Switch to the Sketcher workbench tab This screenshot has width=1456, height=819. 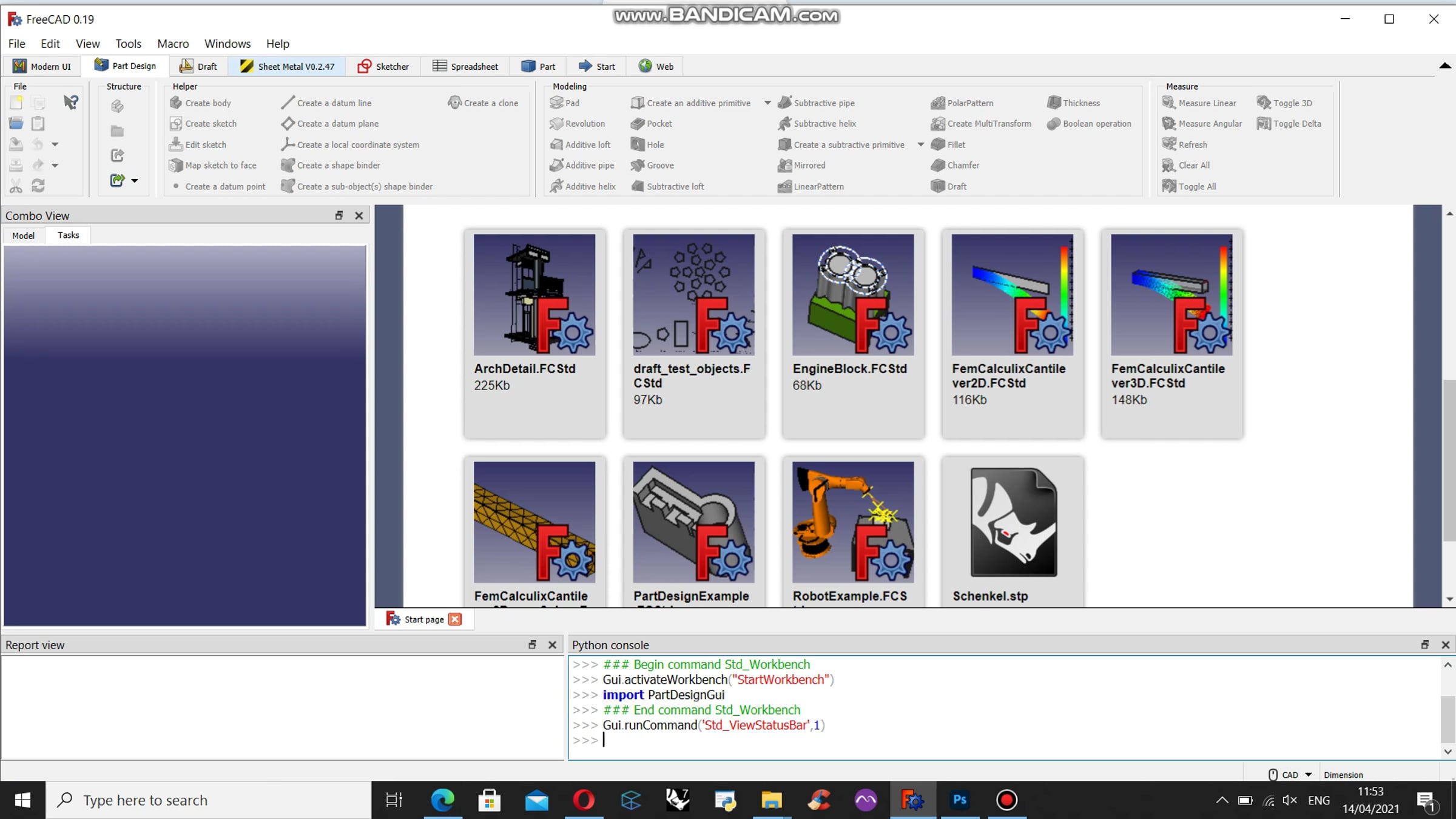click(383, 66)
